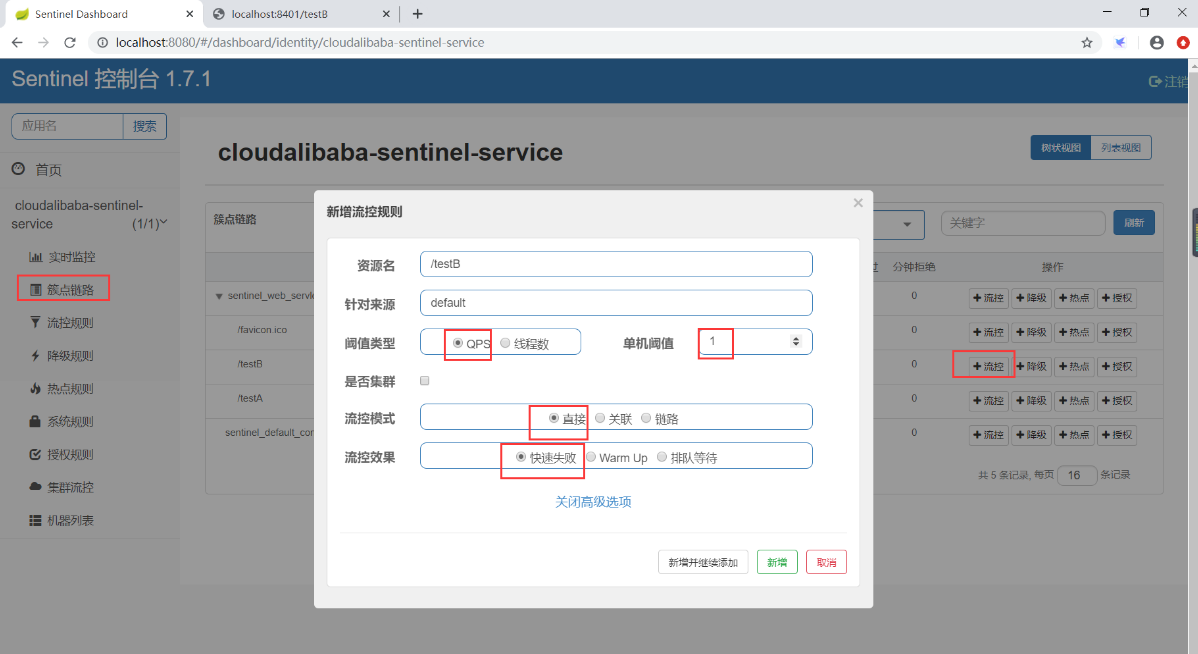
Task: Click the green 新增 button
Action: 777,562
